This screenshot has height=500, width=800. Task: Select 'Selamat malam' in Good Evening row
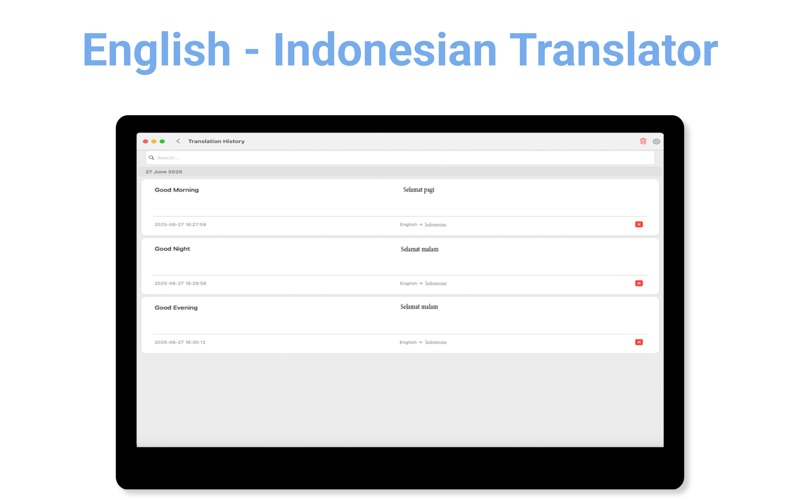[419, 307]
